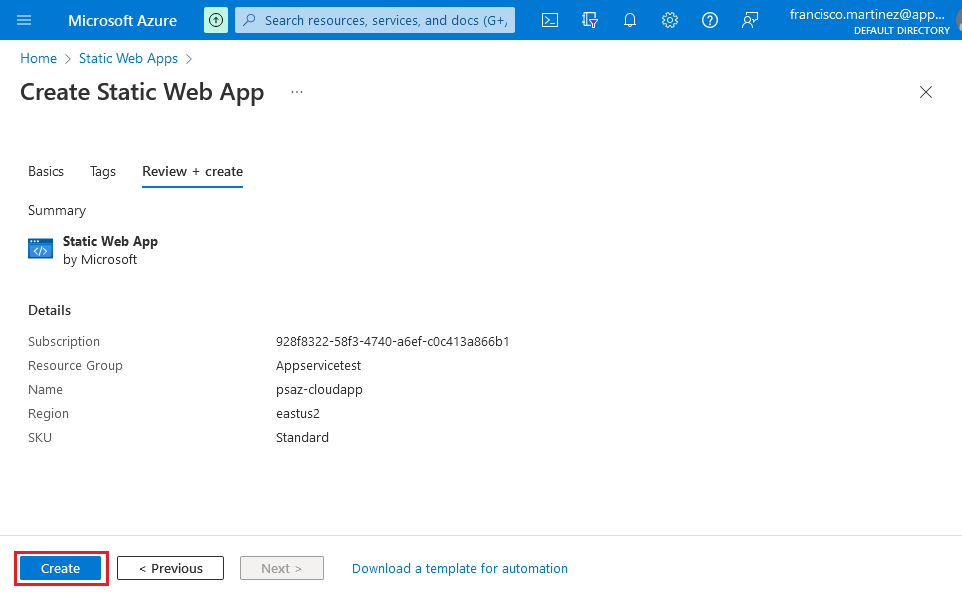Open portal Settings gear
The image size is (962, 600).
click(x=670, y=20)
